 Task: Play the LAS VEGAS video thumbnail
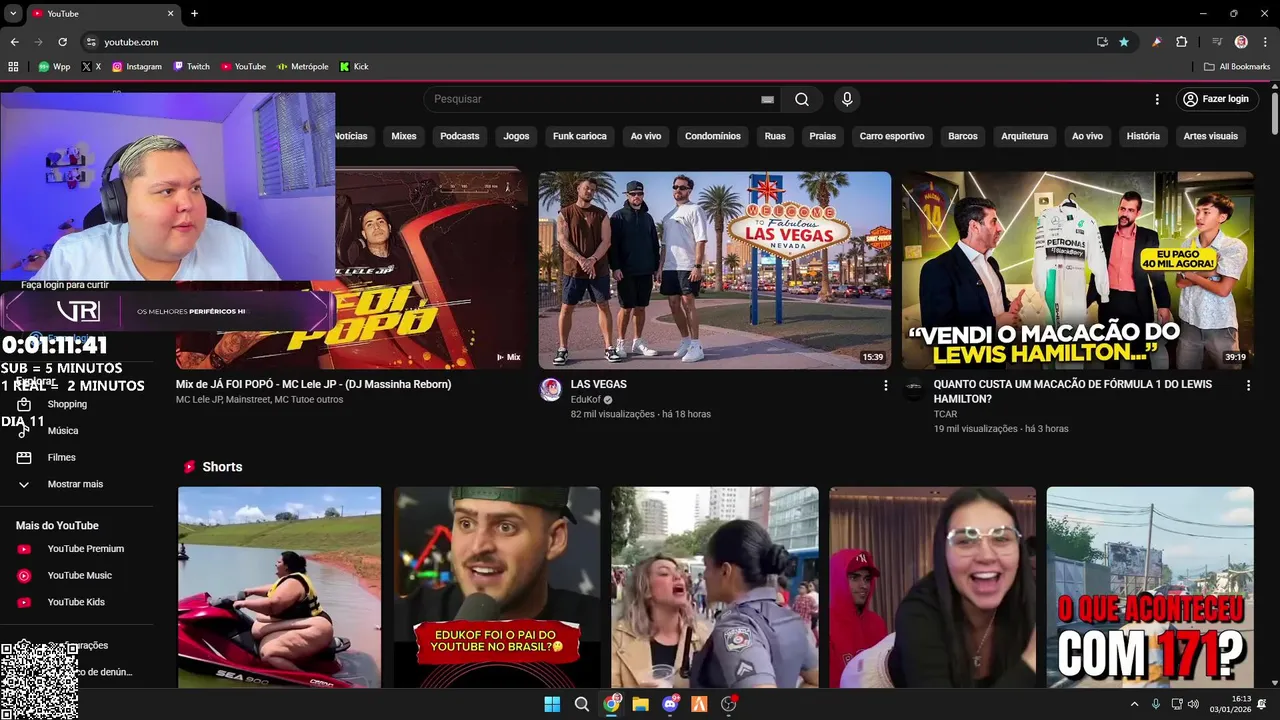(715, 270)
